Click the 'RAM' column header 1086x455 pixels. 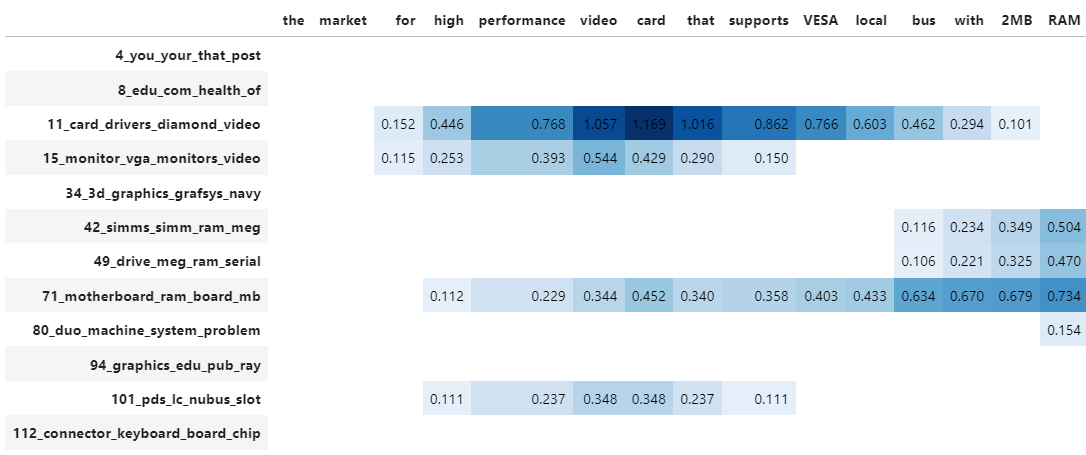coord(1064,20)
